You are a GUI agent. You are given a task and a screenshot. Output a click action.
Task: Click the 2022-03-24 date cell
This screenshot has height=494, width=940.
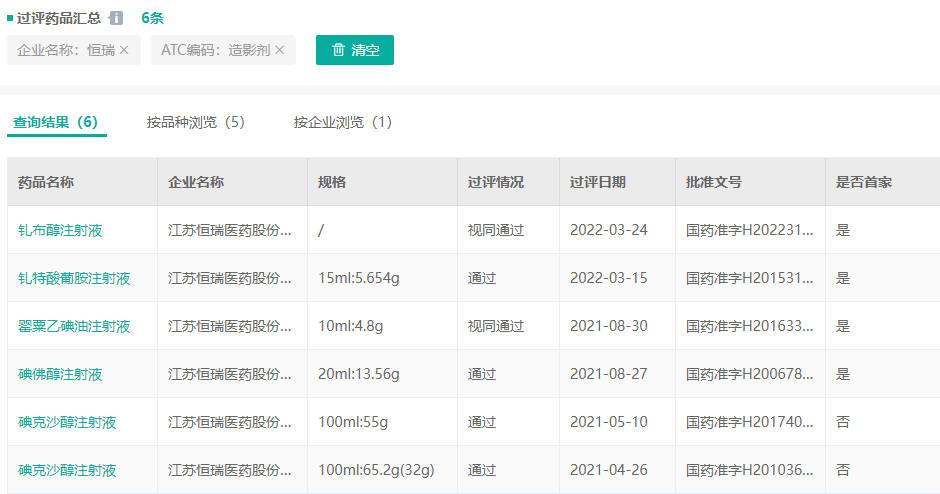pyautogui.click(x=608, y=230)
